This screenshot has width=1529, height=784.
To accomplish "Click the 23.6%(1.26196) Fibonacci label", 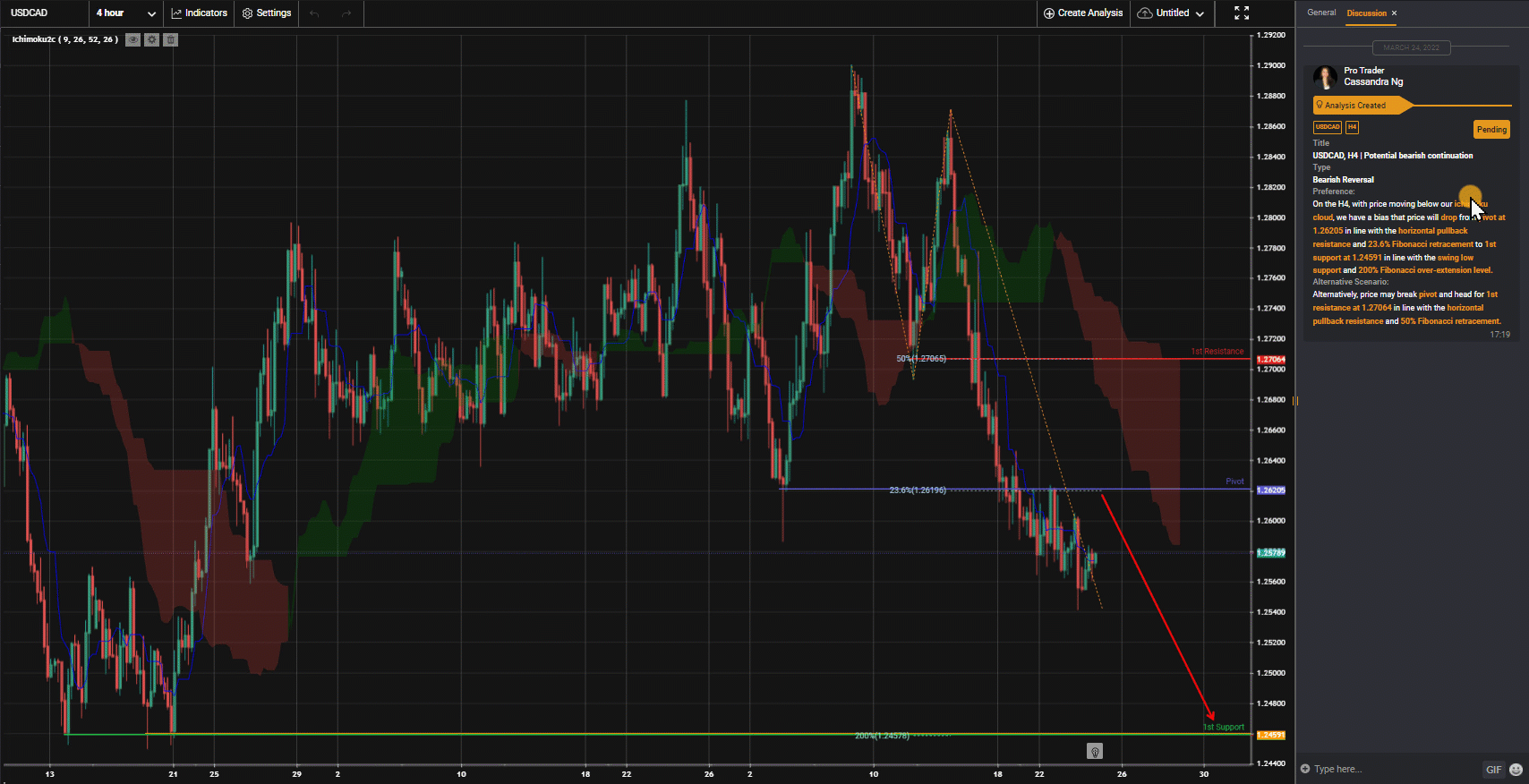I will click(x=918, y=490).
